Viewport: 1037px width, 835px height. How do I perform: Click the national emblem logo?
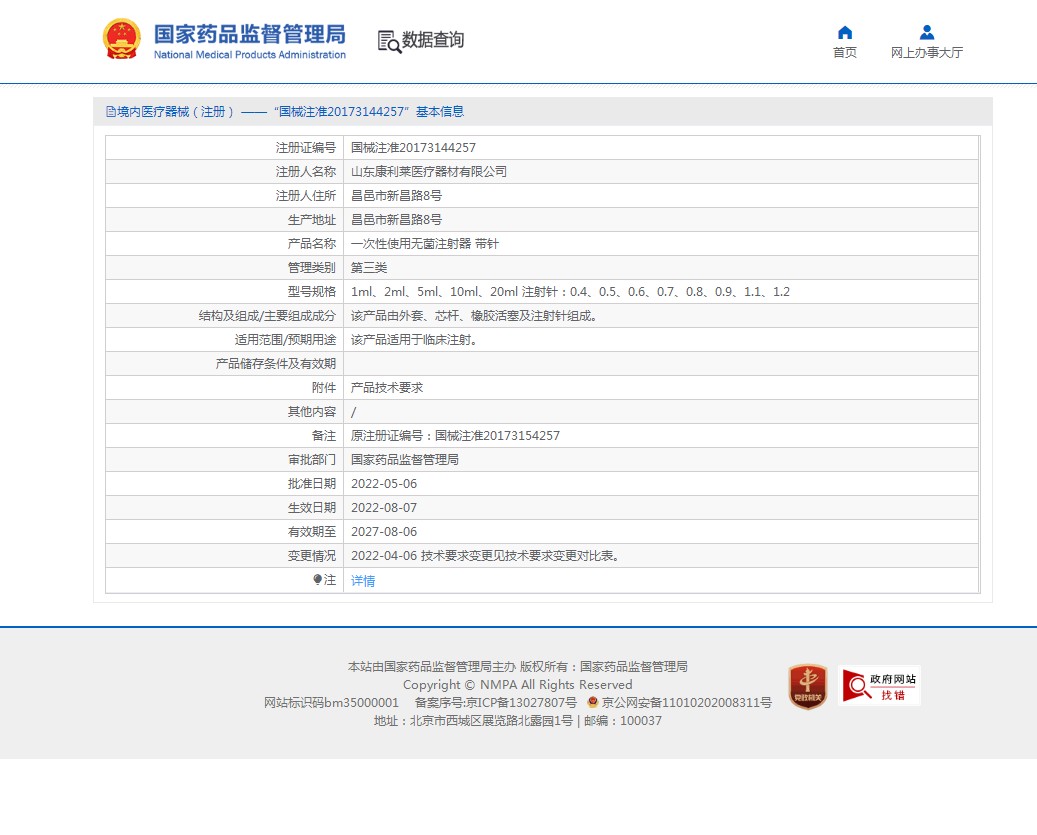[122, 39]
